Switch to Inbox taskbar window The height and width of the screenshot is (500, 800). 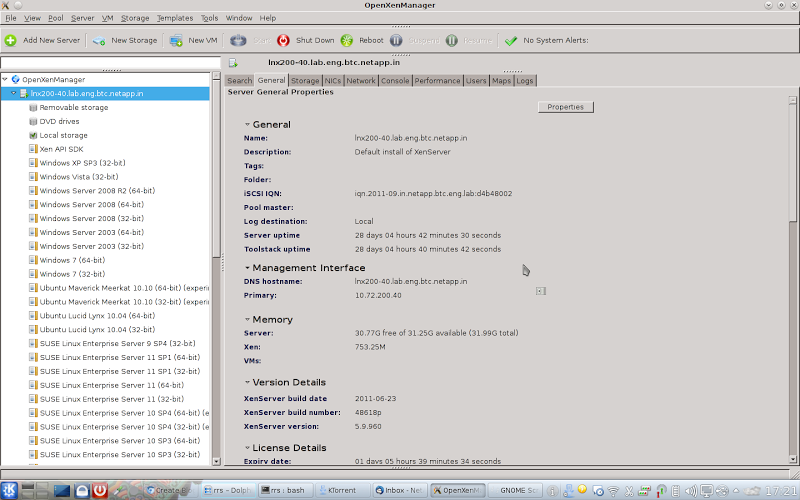pyautogui.click(x=401, y=490)
